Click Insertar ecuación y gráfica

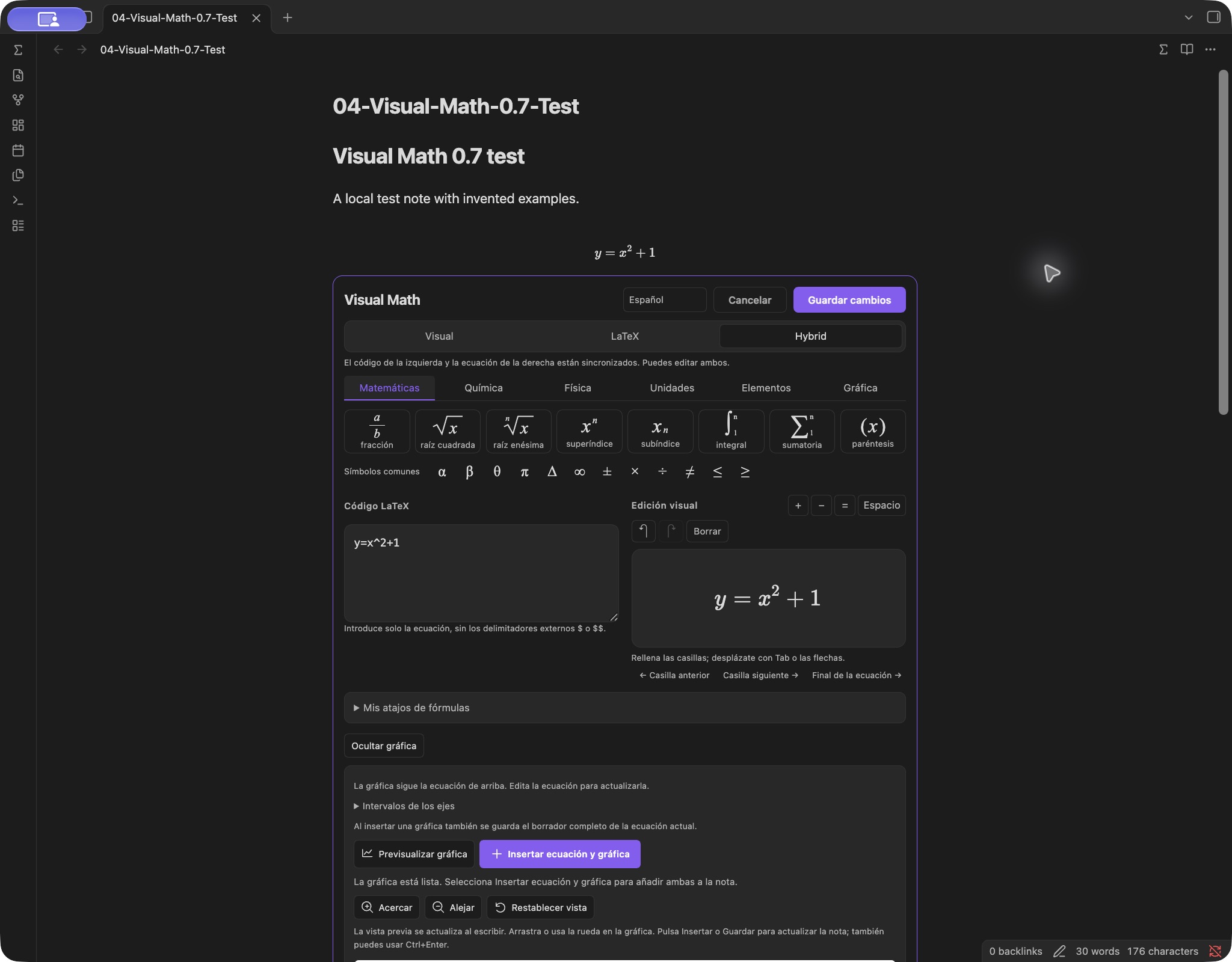(x=560, y=854)
